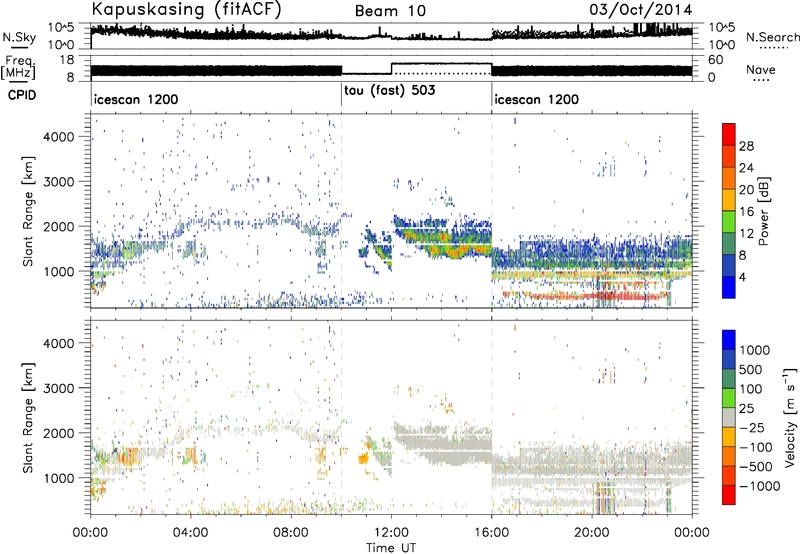Click the "Kapuskasing (fitACF)" plot title
The width and height of the screenshot is (800, 554).
pyautogui.click(x=186, y=9)
